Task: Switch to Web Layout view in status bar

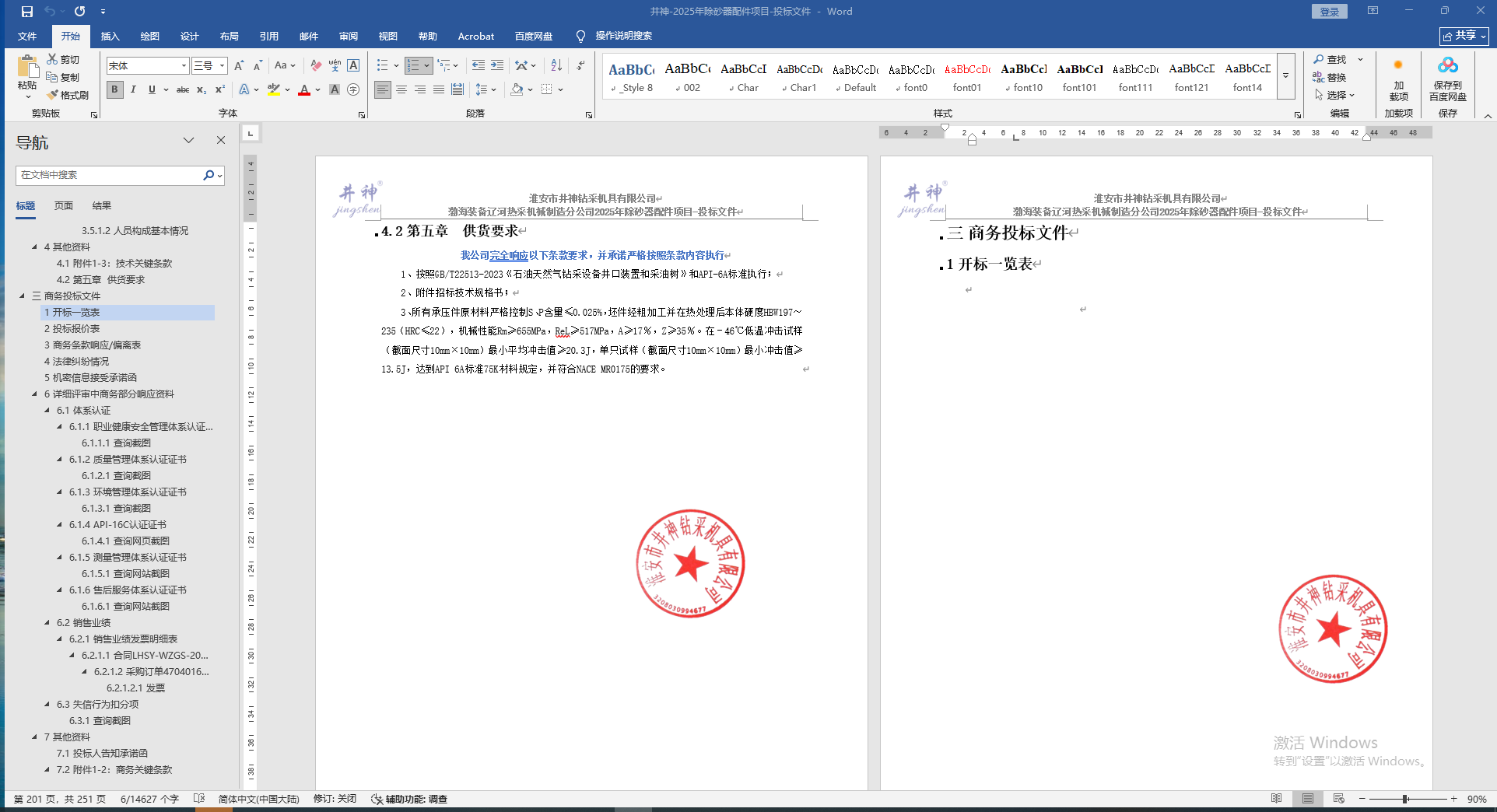Action: 1338,799
